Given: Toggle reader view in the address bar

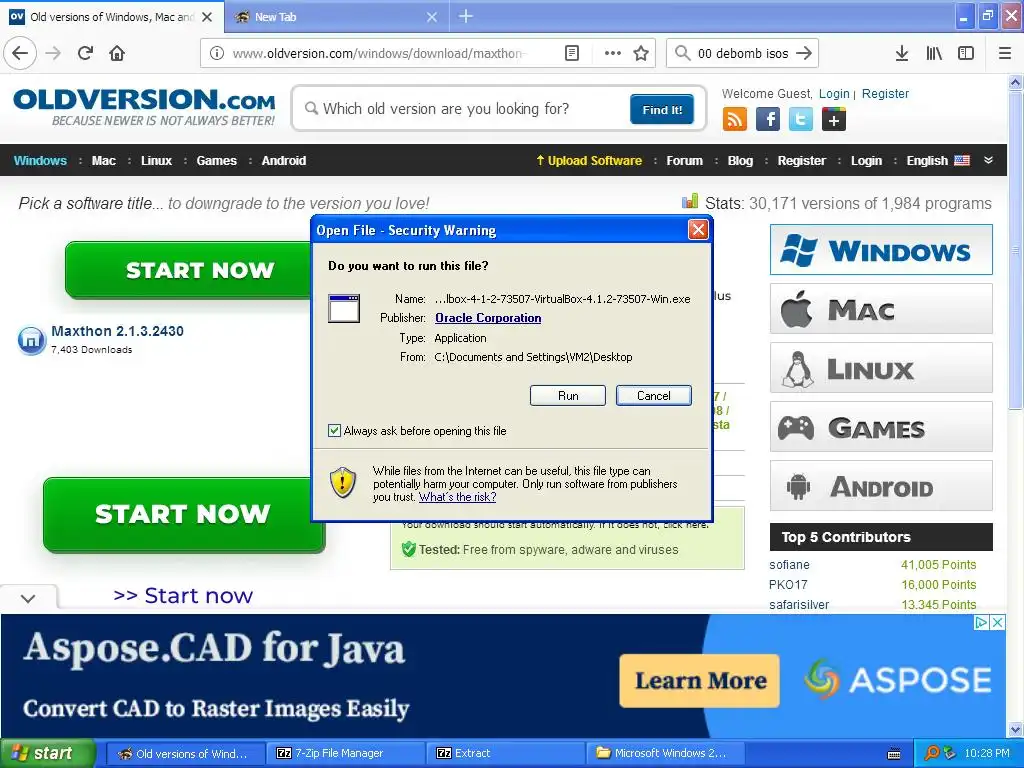Looking at the screenshot, I should pos(572,53).
